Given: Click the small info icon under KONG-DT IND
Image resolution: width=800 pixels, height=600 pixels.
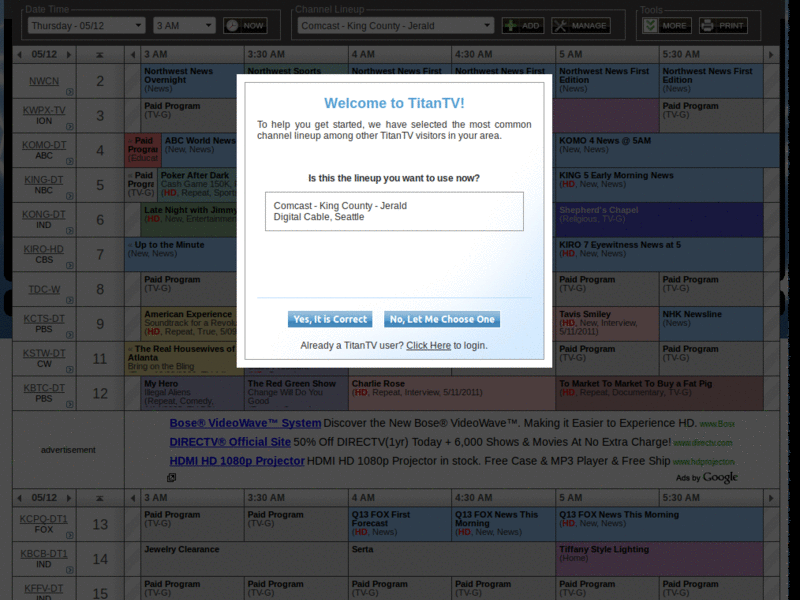Looking at the screenshot, I should click(x=70, y=231).
